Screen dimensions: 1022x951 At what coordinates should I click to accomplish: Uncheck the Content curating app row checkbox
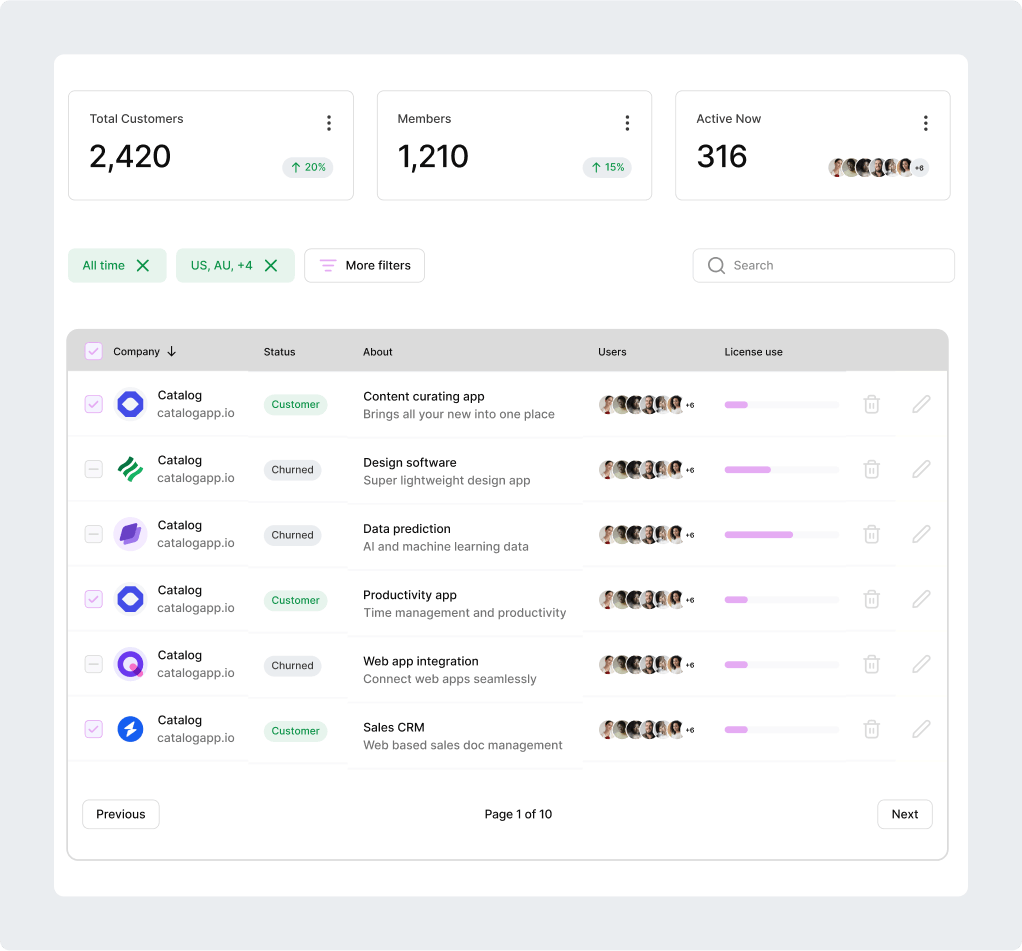pos(93,404)
